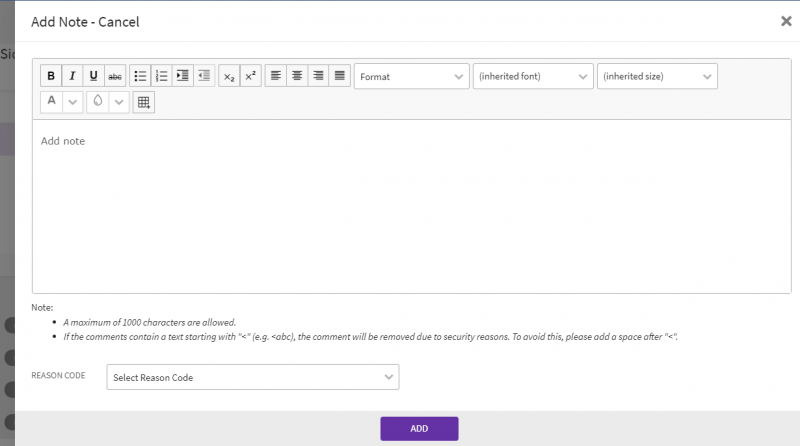Open the inherited font dropdown
The width and height of the screenshot is (800, 446).
point(533,76)
